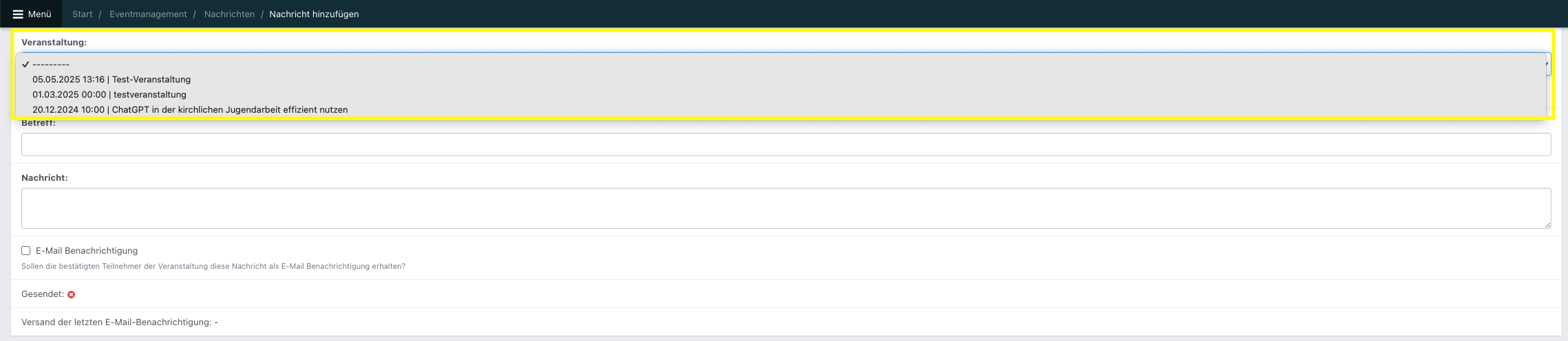Go to the Start breadcrumb

point(82,14)
